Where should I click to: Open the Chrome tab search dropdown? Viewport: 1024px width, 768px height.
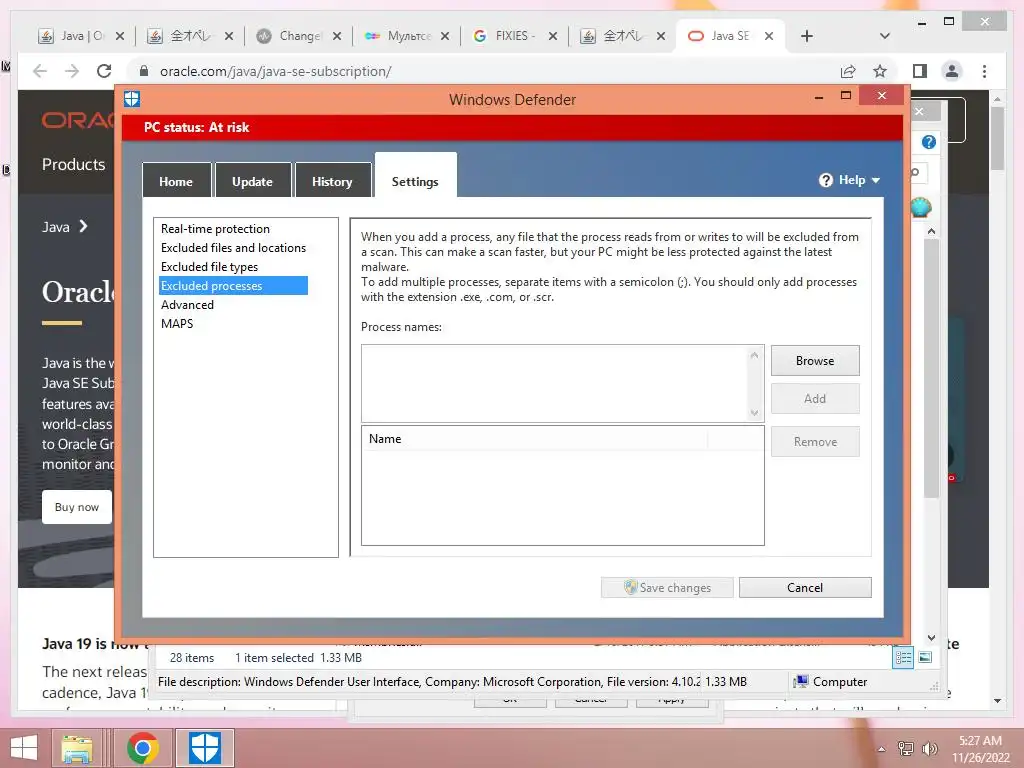pos(885,36)
